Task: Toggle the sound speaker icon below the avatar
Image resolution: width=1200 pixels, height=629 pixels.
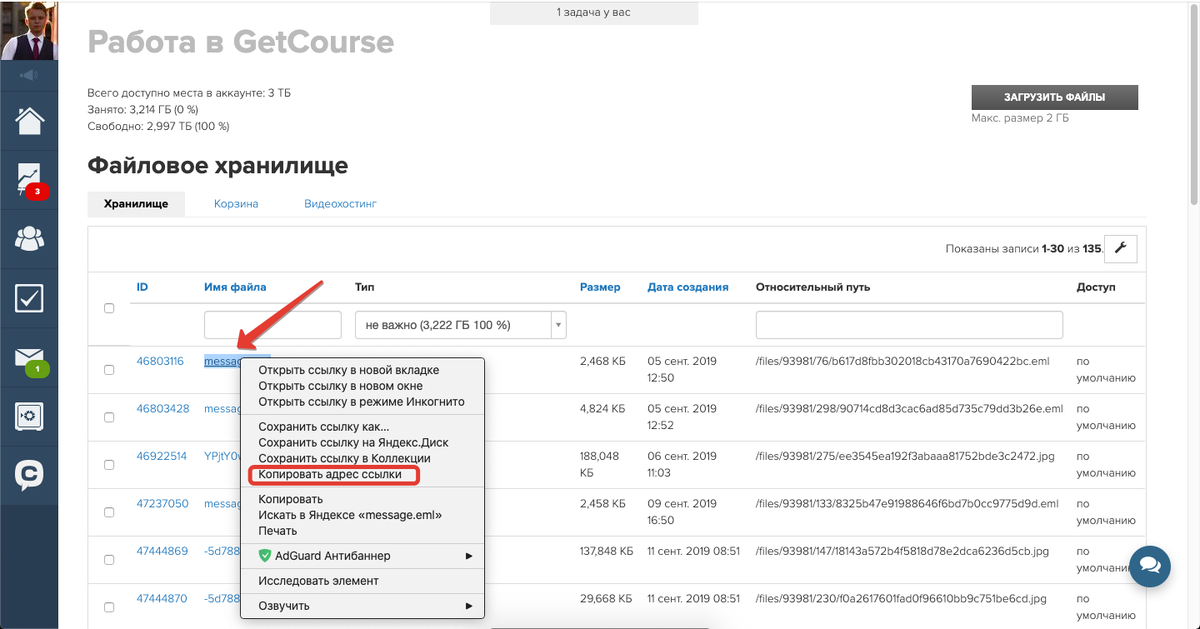Action: tap(29, 74)
